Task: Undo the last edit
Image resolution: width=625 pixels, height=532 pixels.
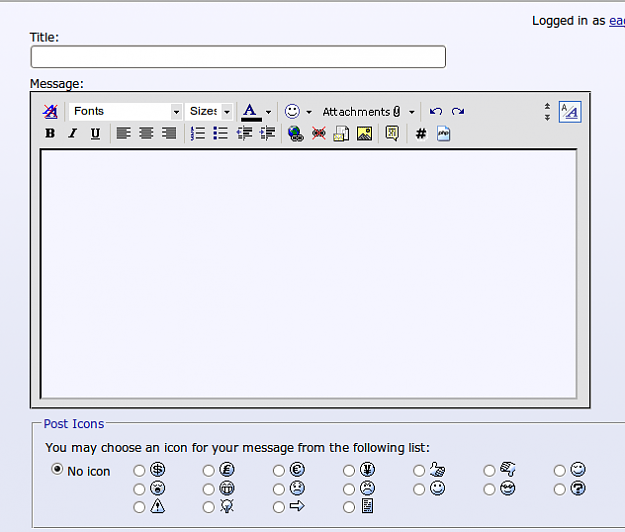Action: [x=436, y=112]
